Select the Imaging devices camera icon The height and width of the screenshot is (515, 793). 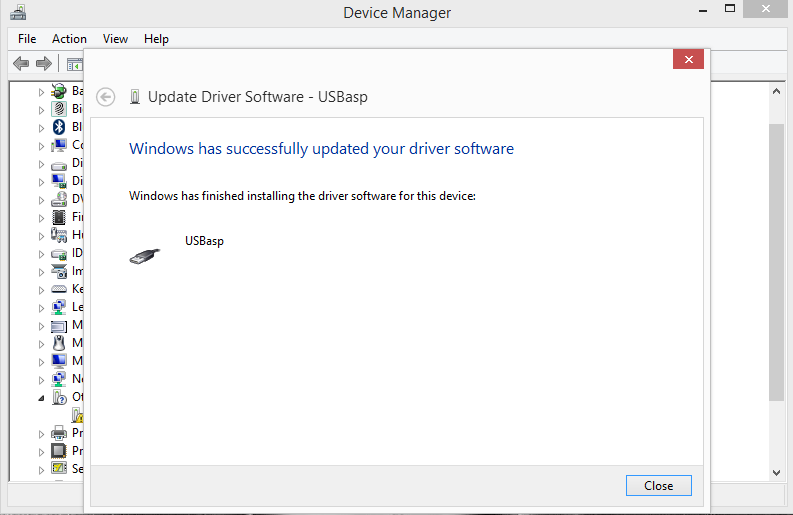pos(59,271)
